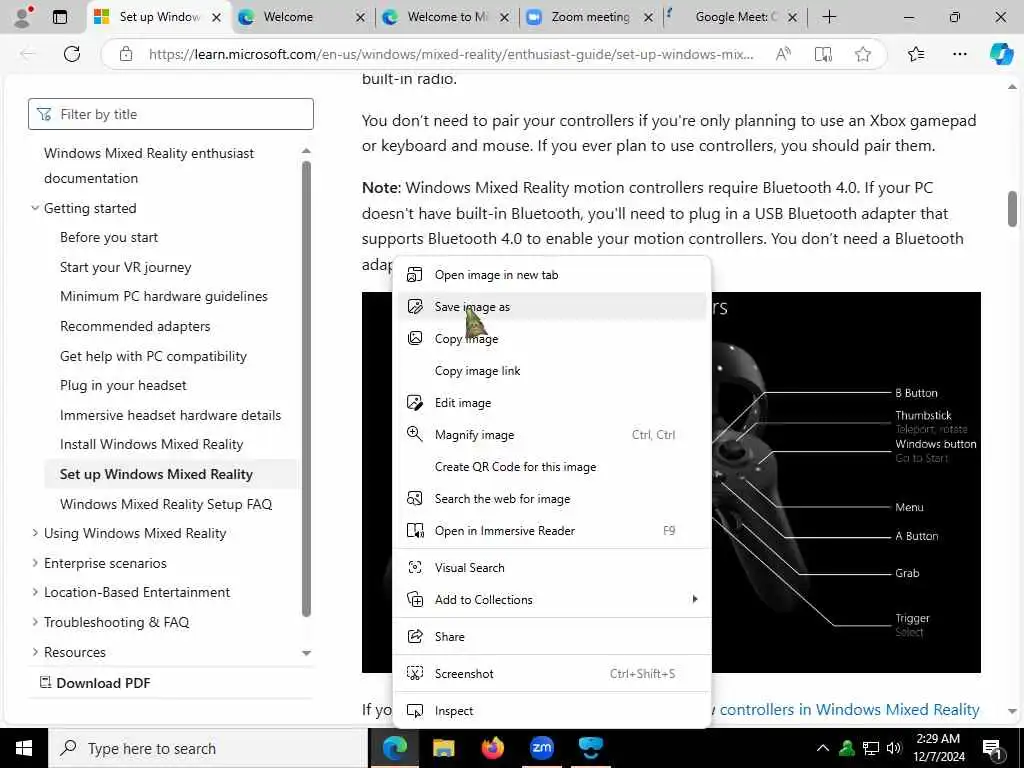Open Firefox from the taskbar
The height and width of the screenshot is (768, 1024).
(493, 748)
